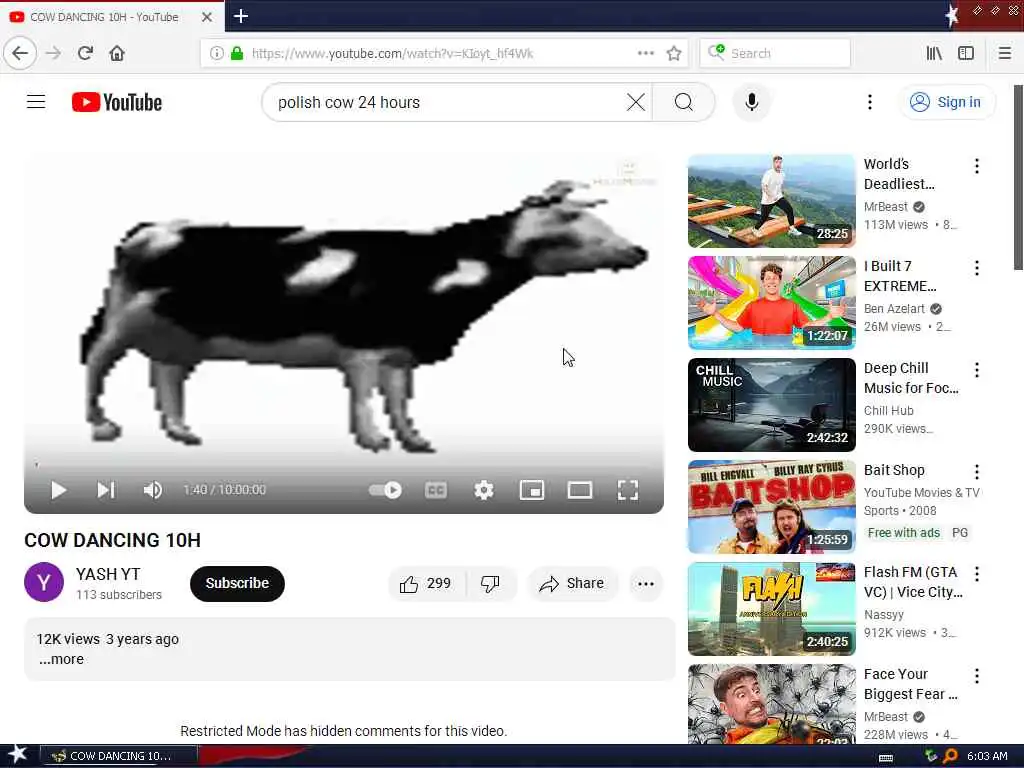Show sidebars with the sidebar icon
Image resolution: width=1024 pixels, height=768 pixels.
(966, 53)
